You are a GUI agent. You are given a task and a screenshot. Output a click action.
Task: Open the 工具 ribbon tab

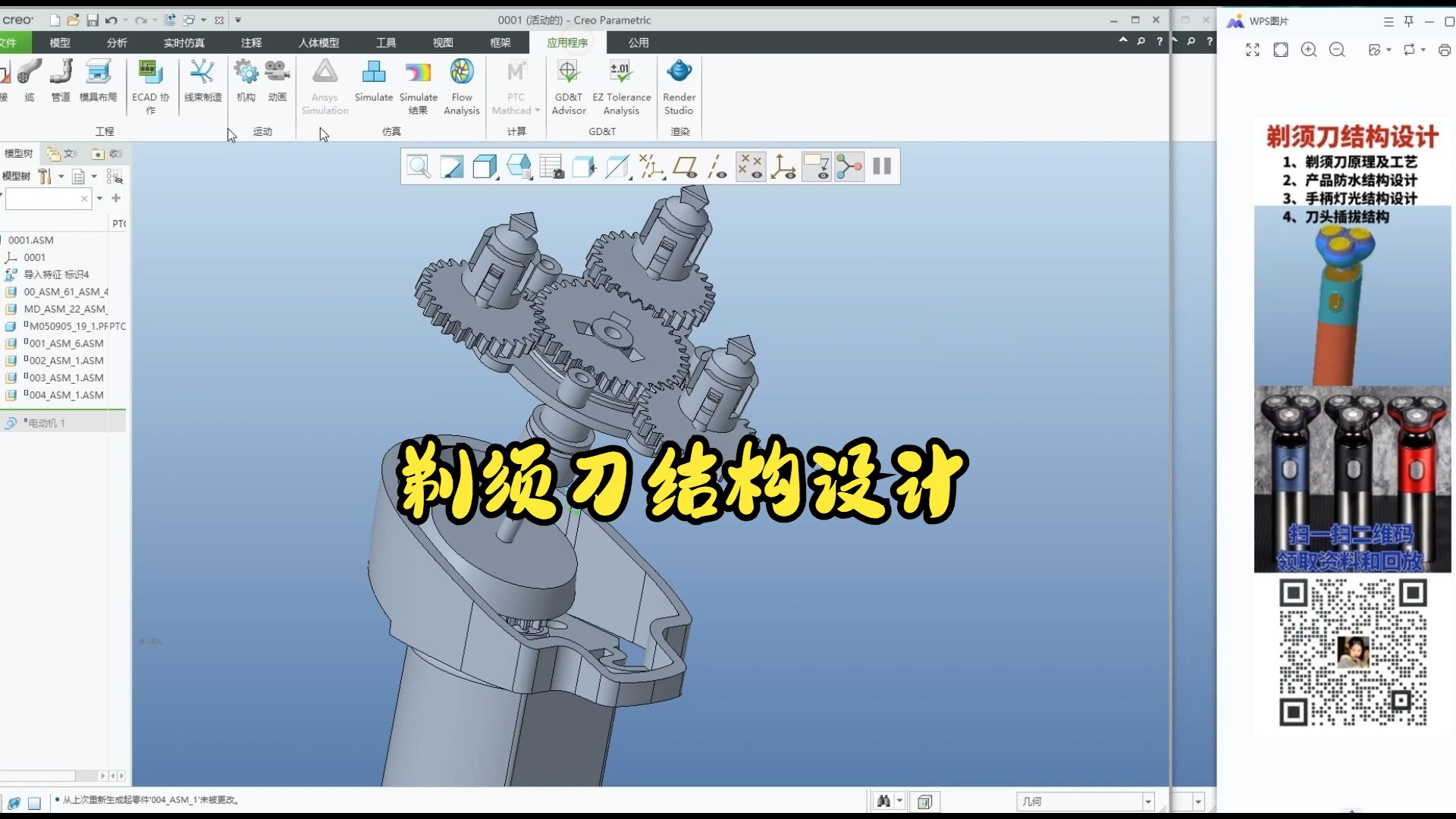[x=386, y=42]
